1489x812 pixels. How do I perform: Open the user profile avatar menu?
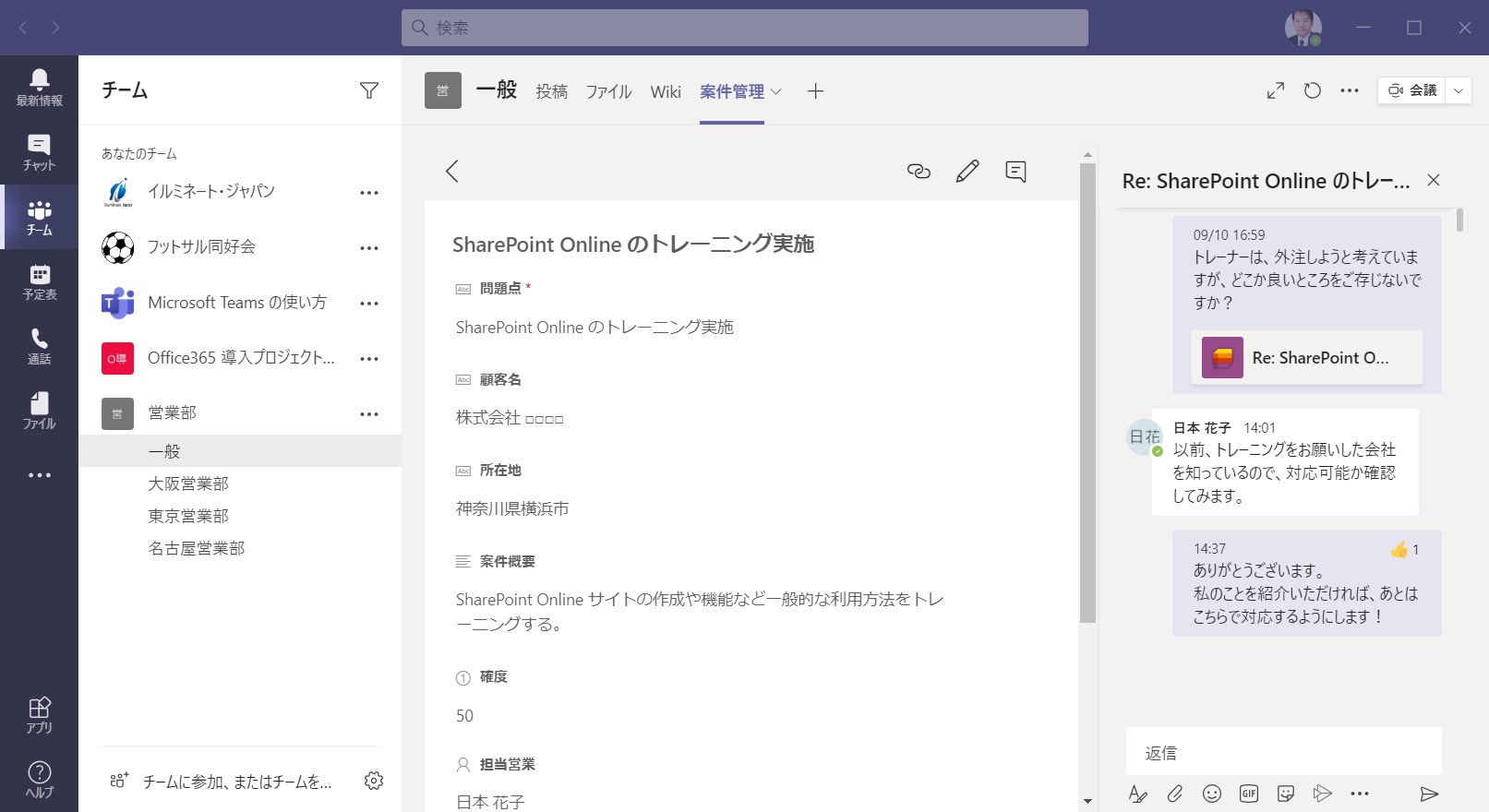tap(1303, 28)
